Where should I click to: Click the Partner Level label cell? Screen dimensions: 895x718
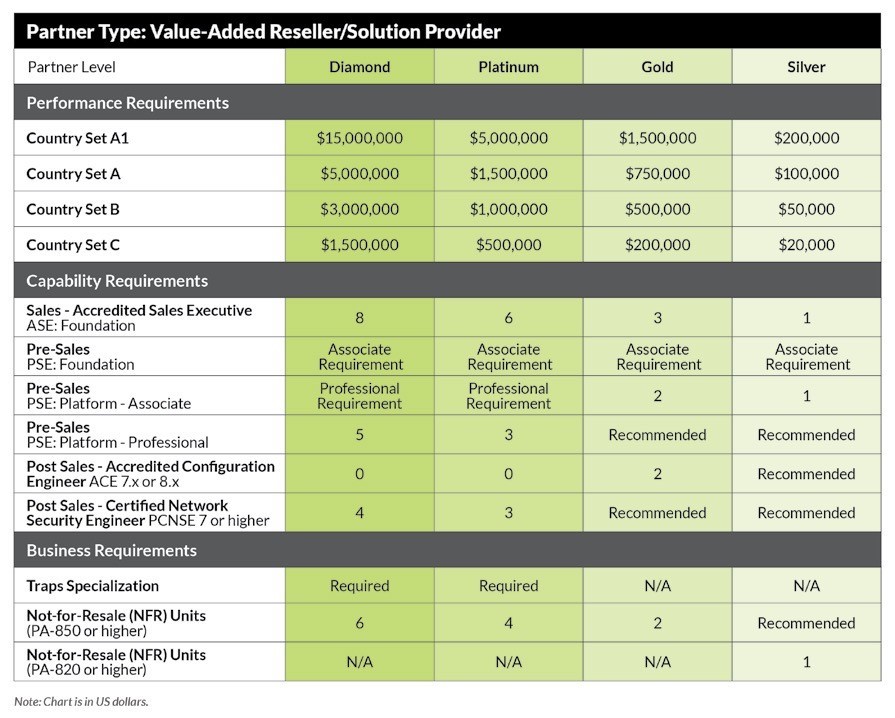71,67
